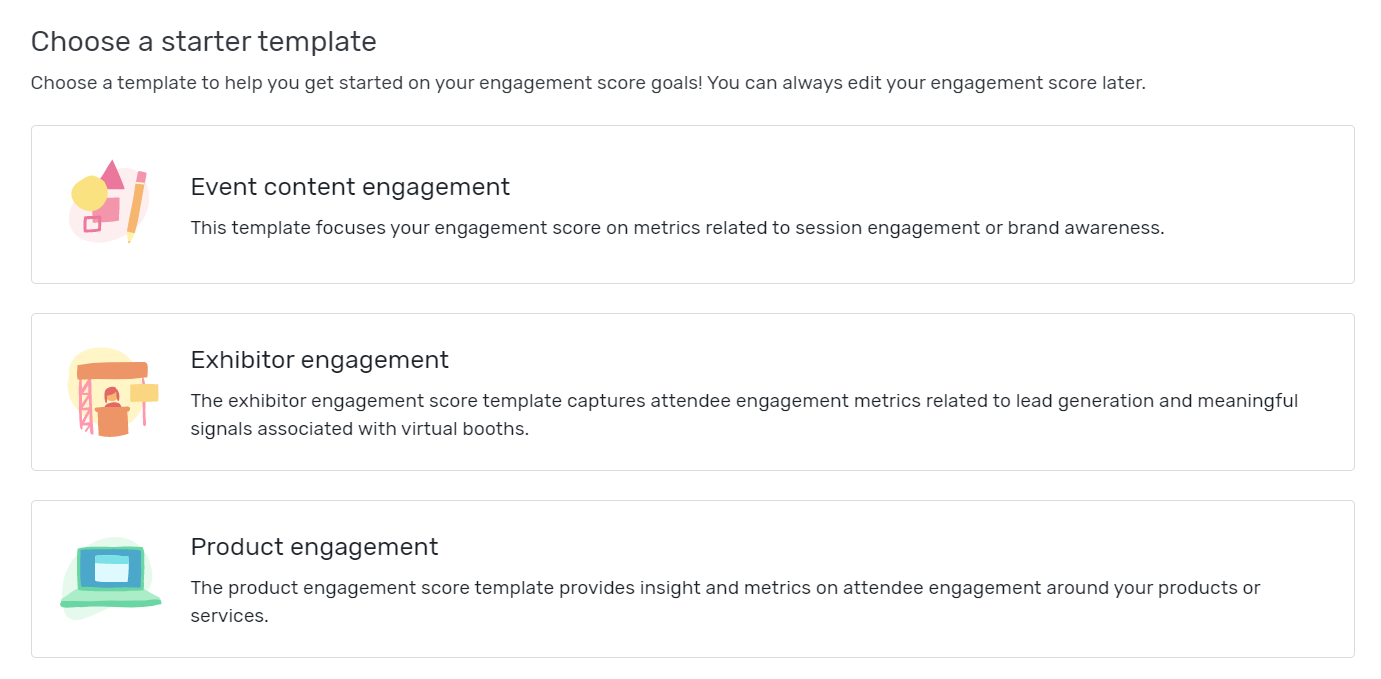This screenshot has width=1381, height=679.
Task: Click the Choose a starter template title
Action: 204,41
